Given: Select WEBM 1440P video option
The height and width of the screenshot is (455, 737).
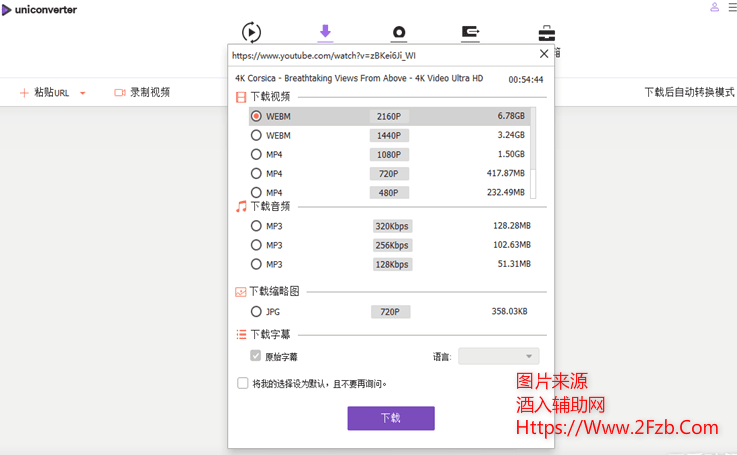Looking at the screenshot, I should [x=257, y=135].
